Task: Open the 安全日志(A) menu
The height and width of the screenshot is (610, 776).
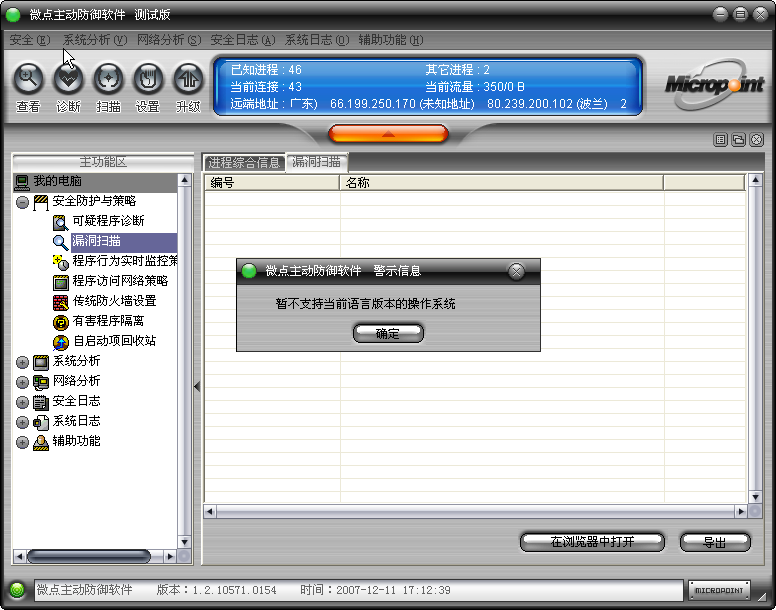Action: 242,40
